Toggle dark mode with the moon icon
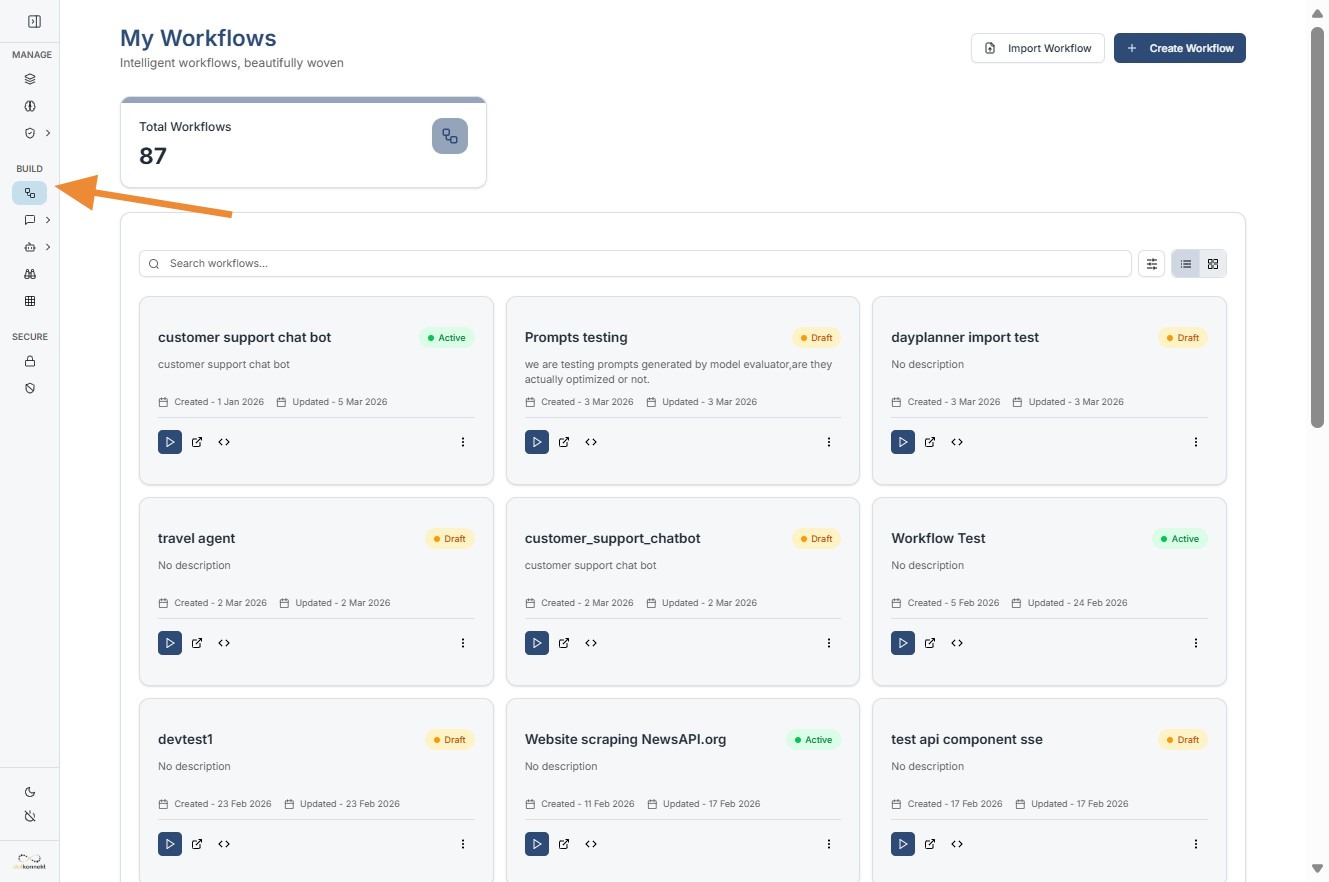Viewport: 1329px width, 882px height. (30, 792)
